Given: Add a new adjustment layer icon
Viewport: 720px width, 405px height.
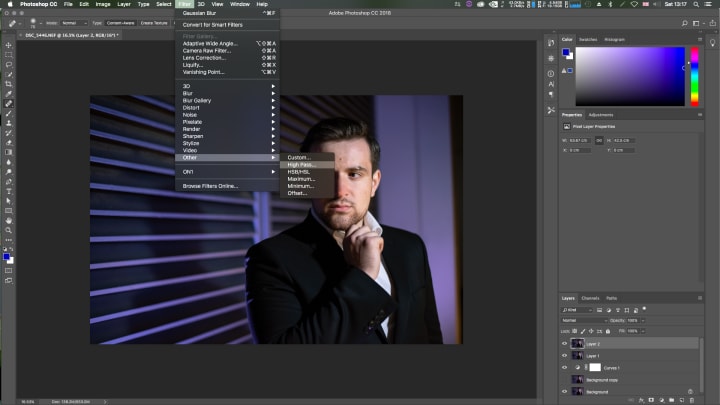Looking at the screenshot, I should pos(661,400).
